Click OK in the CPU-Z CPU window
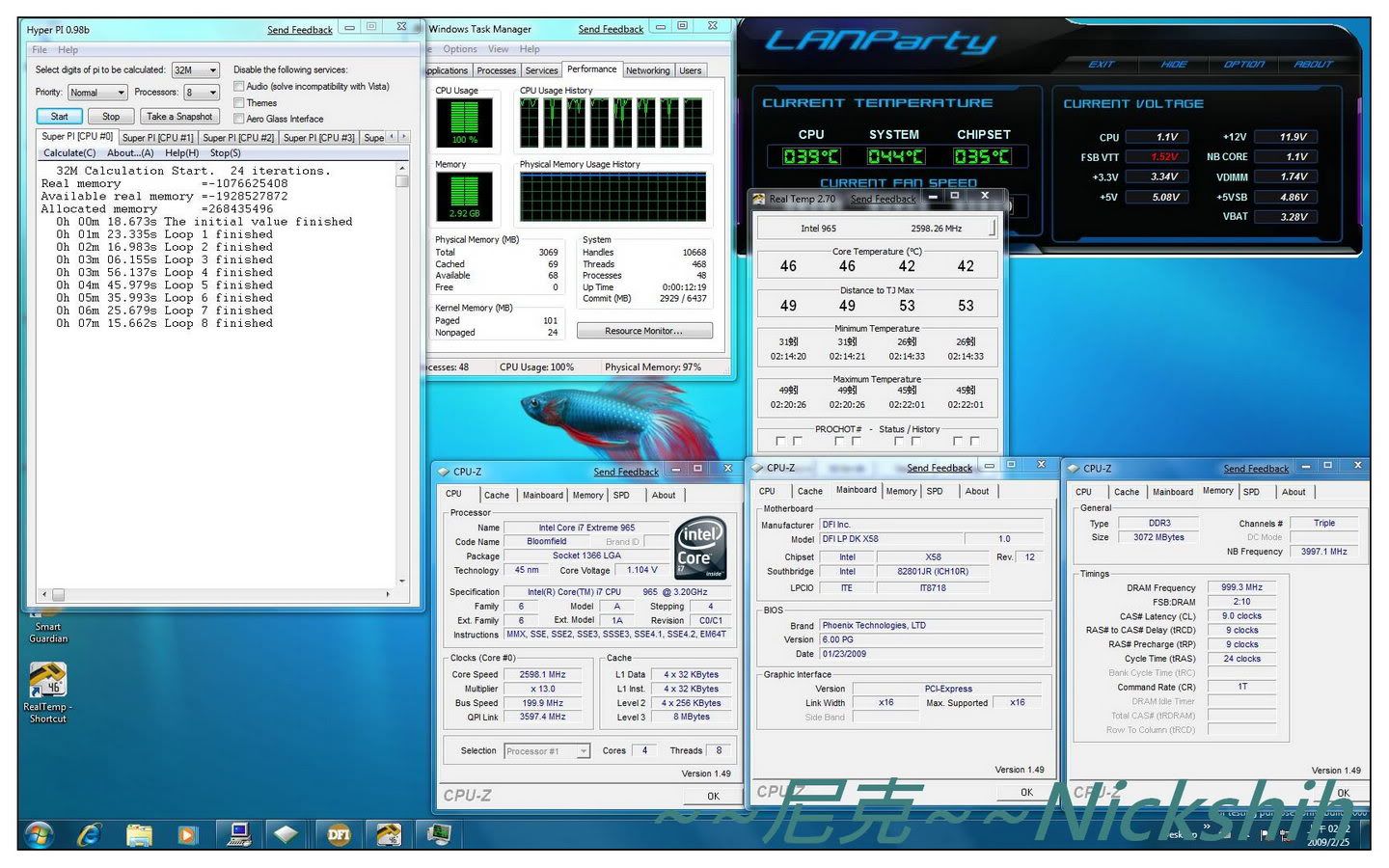Image resolution: width=1389 pixels, height=868 pixels. (x=713, y=796)
